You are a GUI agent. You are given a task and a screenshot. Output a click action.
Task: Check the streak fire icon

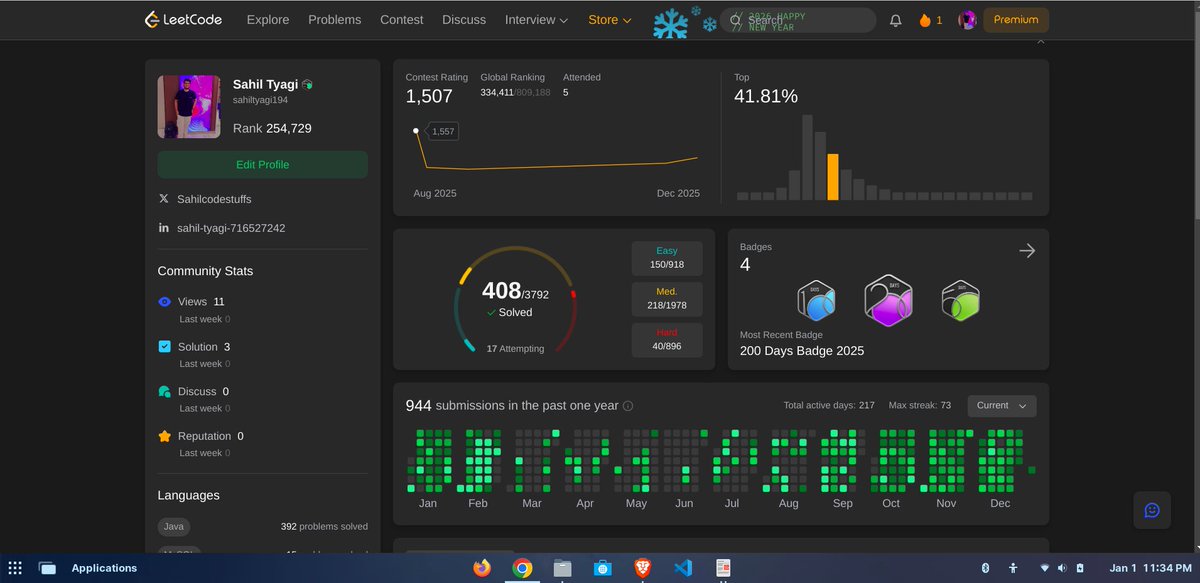click(x=925, y=20)
